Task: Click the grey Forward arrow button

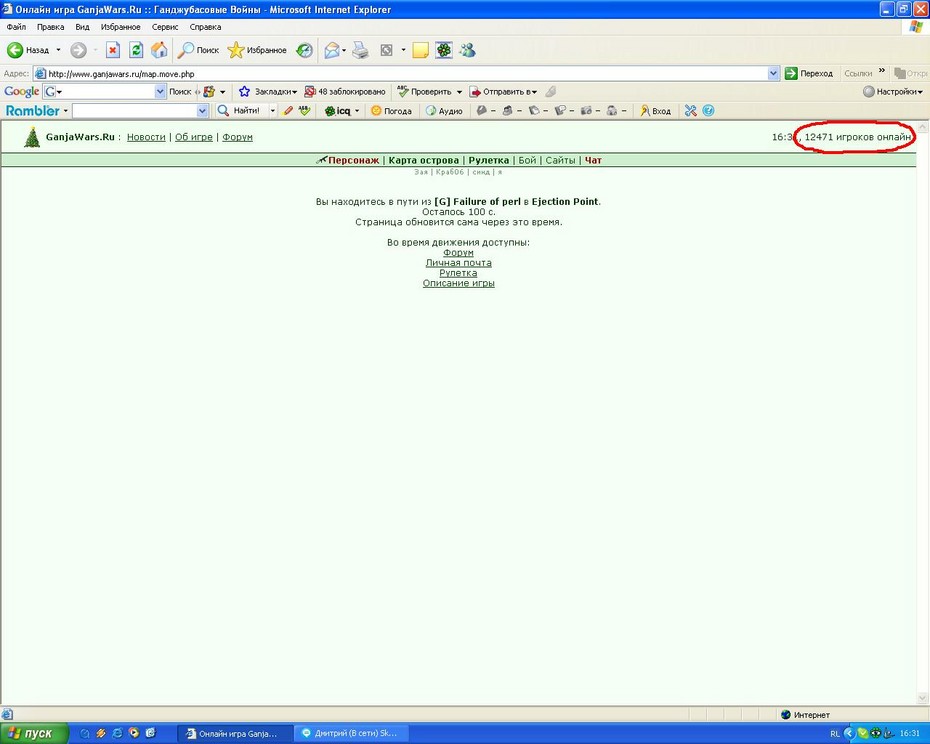Action: click(x=78, y=50)
